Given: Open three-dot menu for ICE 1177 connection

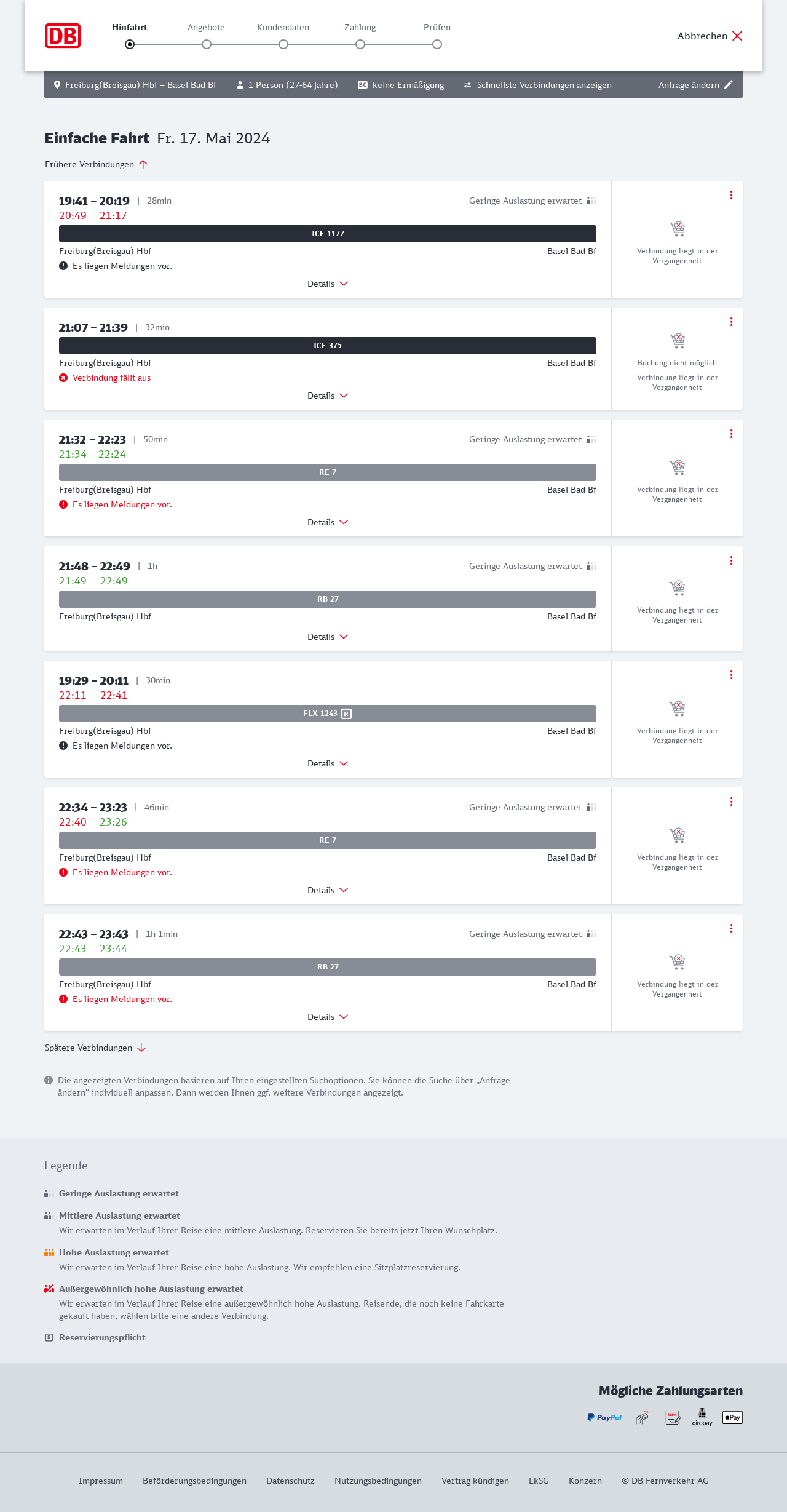Looking at the screenshot, I should [731, 195].
